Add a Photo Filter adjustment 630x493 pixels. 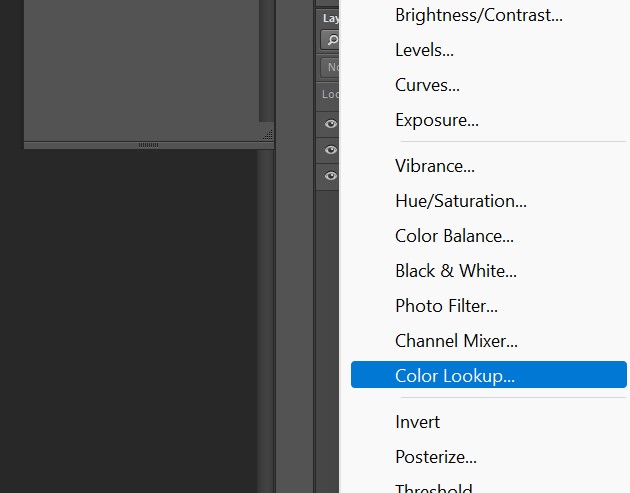click(x=446, y=306)
